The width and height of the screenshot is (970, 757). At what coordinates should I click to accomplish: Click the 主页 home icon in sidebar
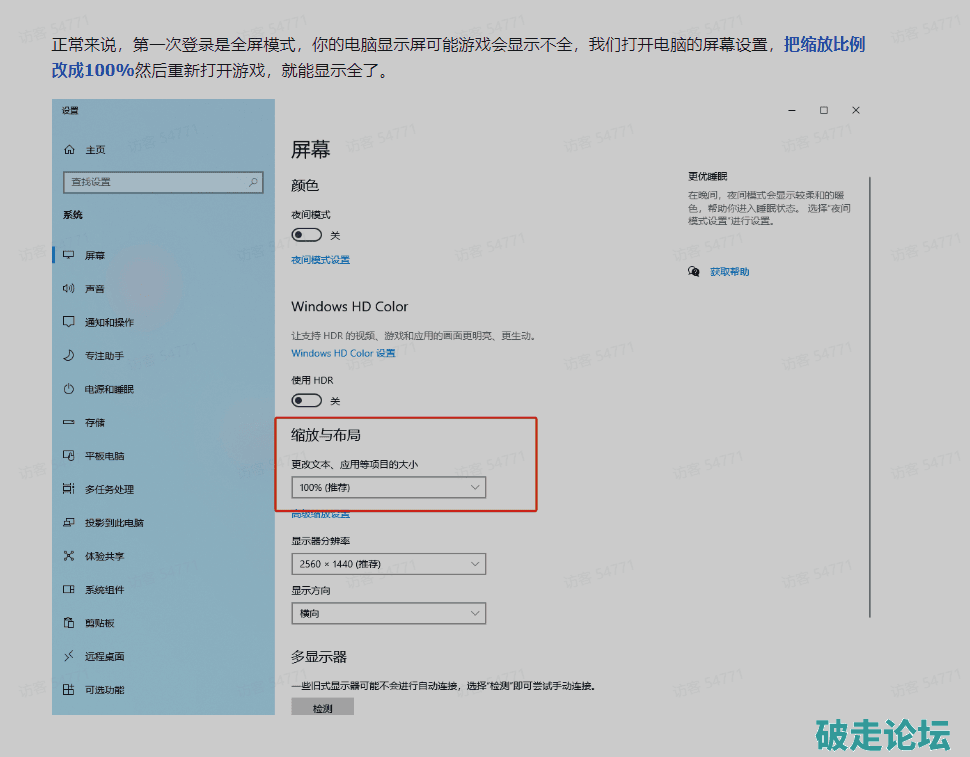[69, 150]
